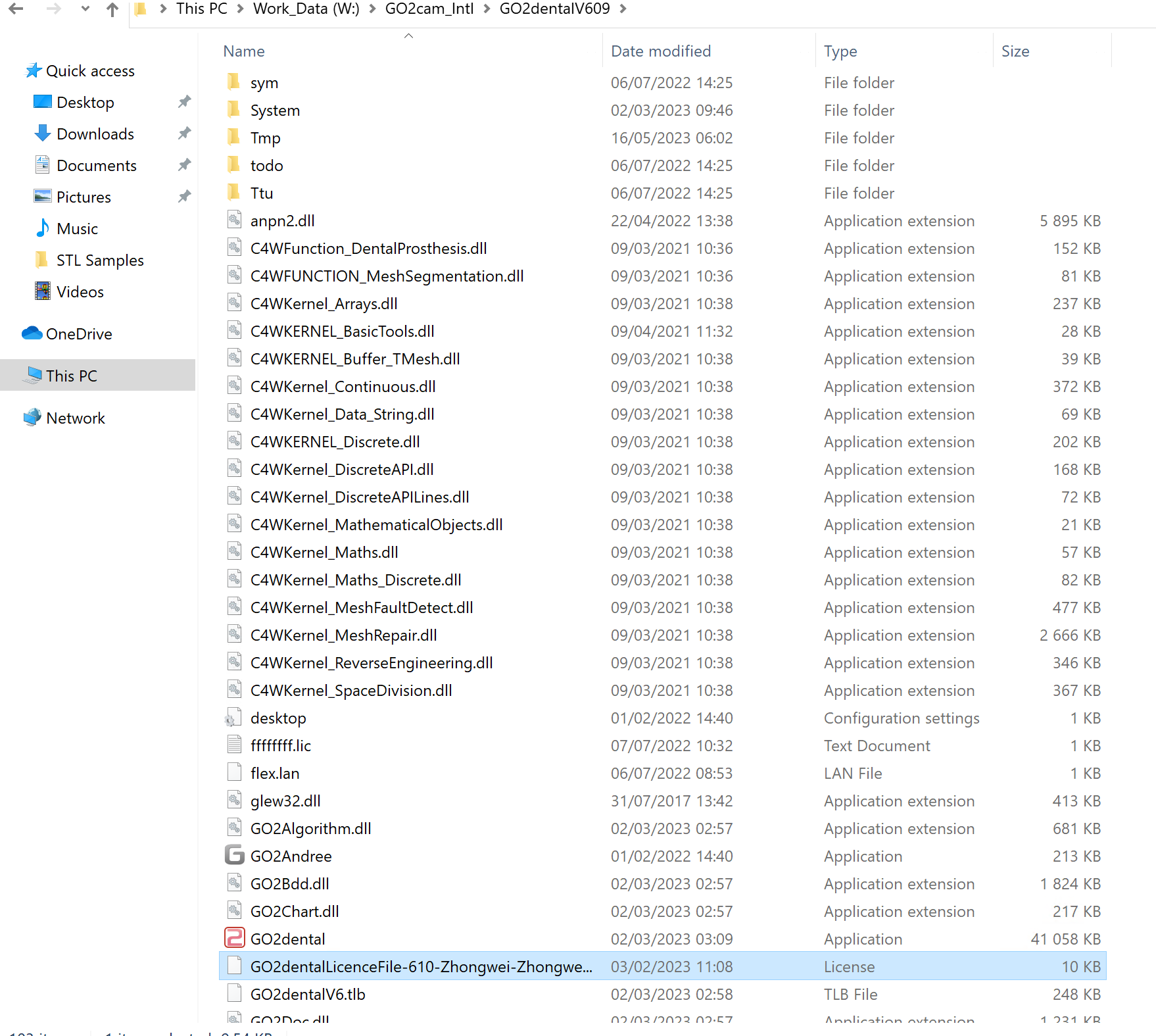The width and height of the screenshot is (1156, 1036).
Task: Click the ffffffff.lic text document icon
Action: tap(234, 745)
